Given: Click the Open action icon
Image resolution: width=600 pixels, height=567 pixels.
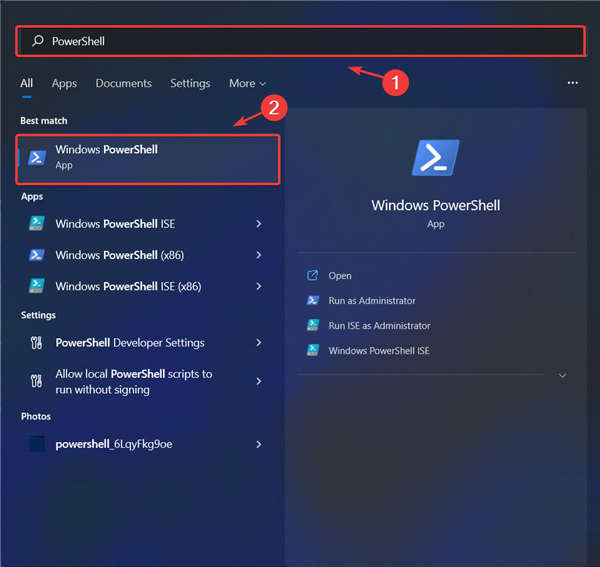Looking at the screenshot, I should coord(313,275).
